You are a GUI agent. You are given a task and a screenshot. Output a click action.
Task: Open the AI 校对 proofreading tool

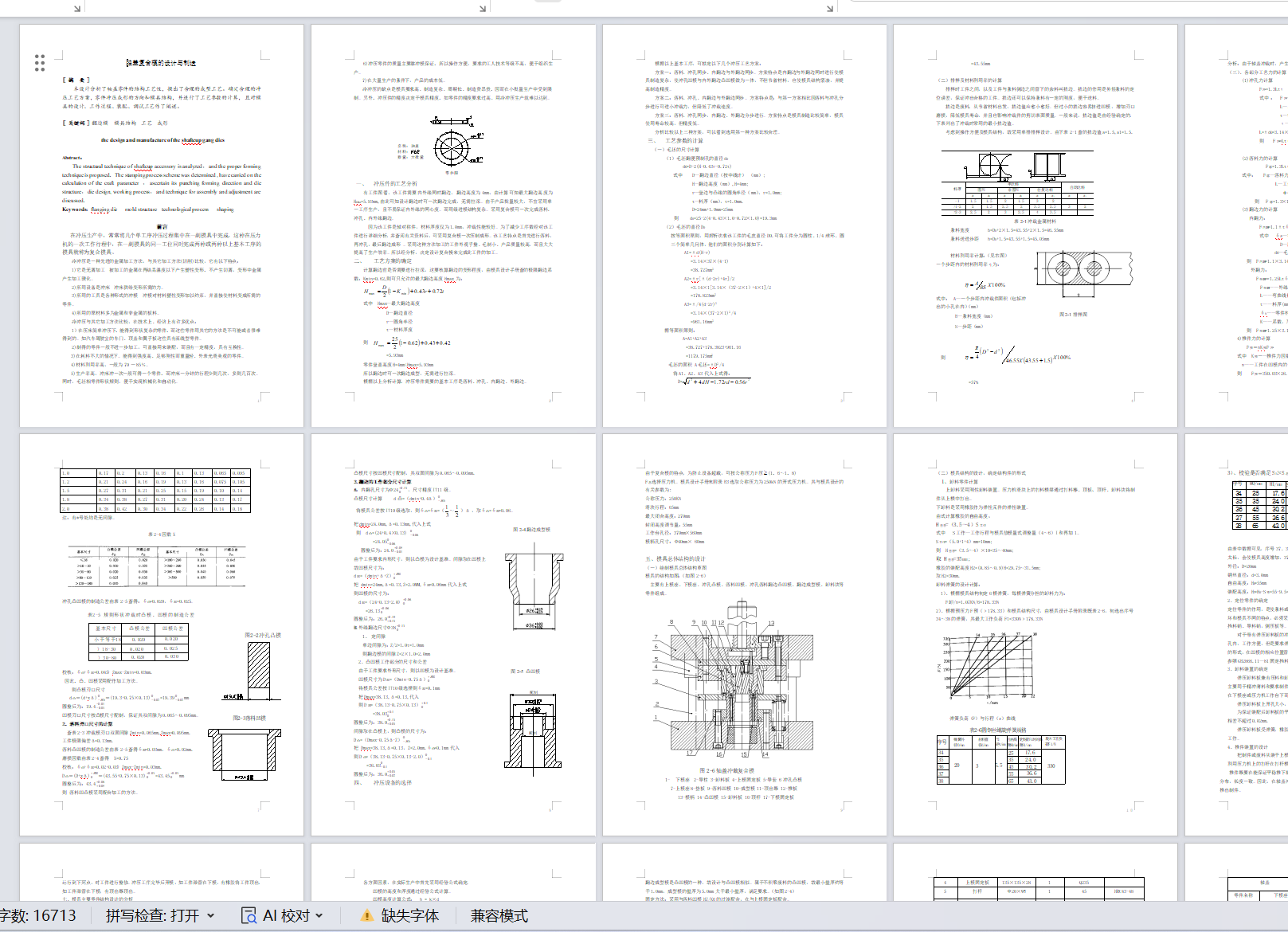tap(282, 916)
